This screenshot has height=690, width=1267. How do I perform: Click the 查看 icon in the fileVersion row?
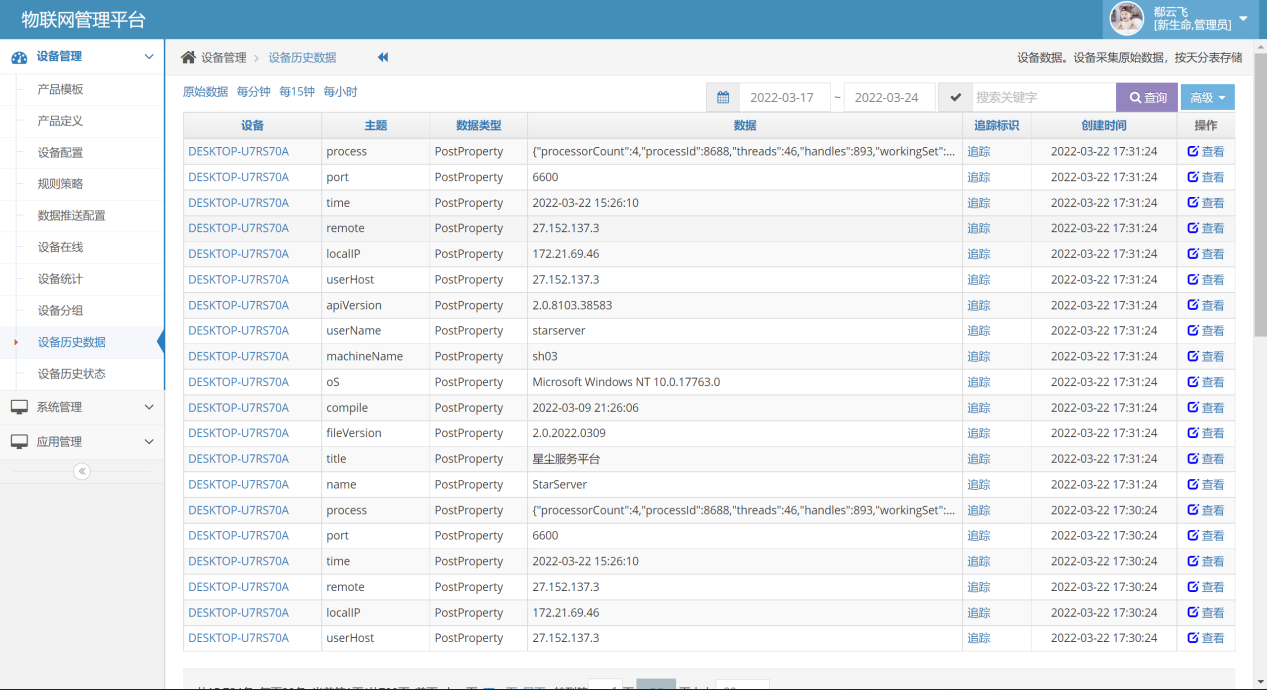point(1192,433)
